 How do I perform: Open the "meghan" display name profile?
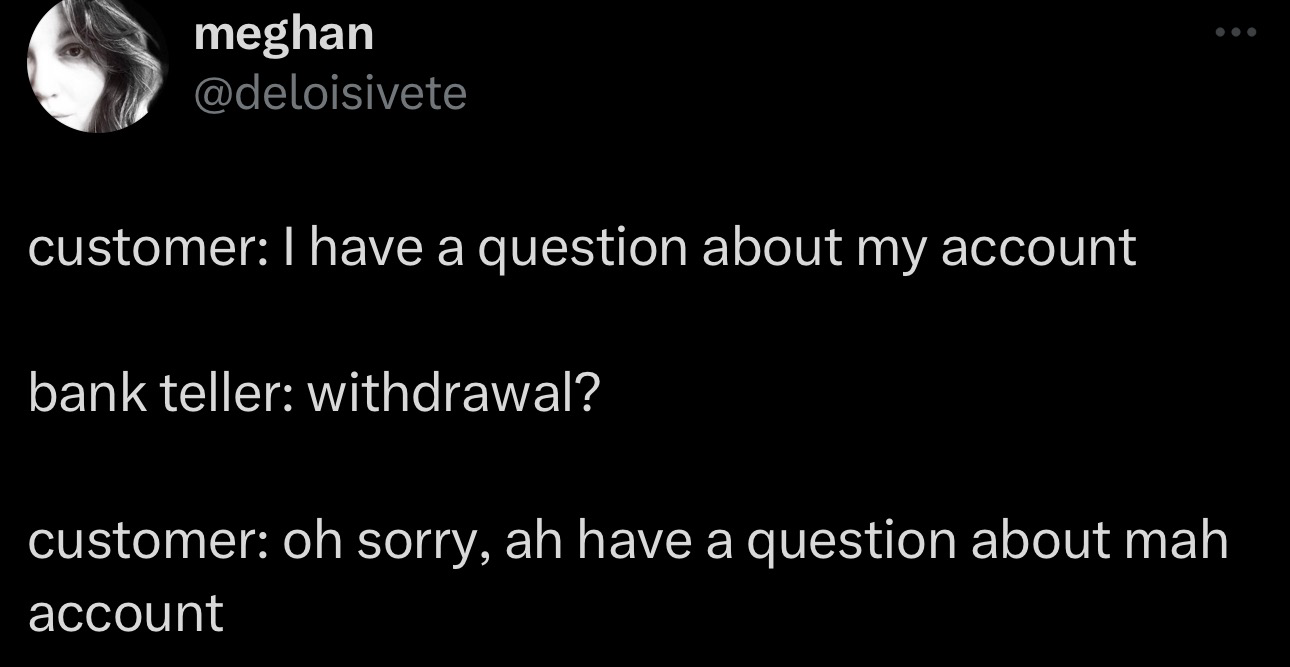click(284, 35)
